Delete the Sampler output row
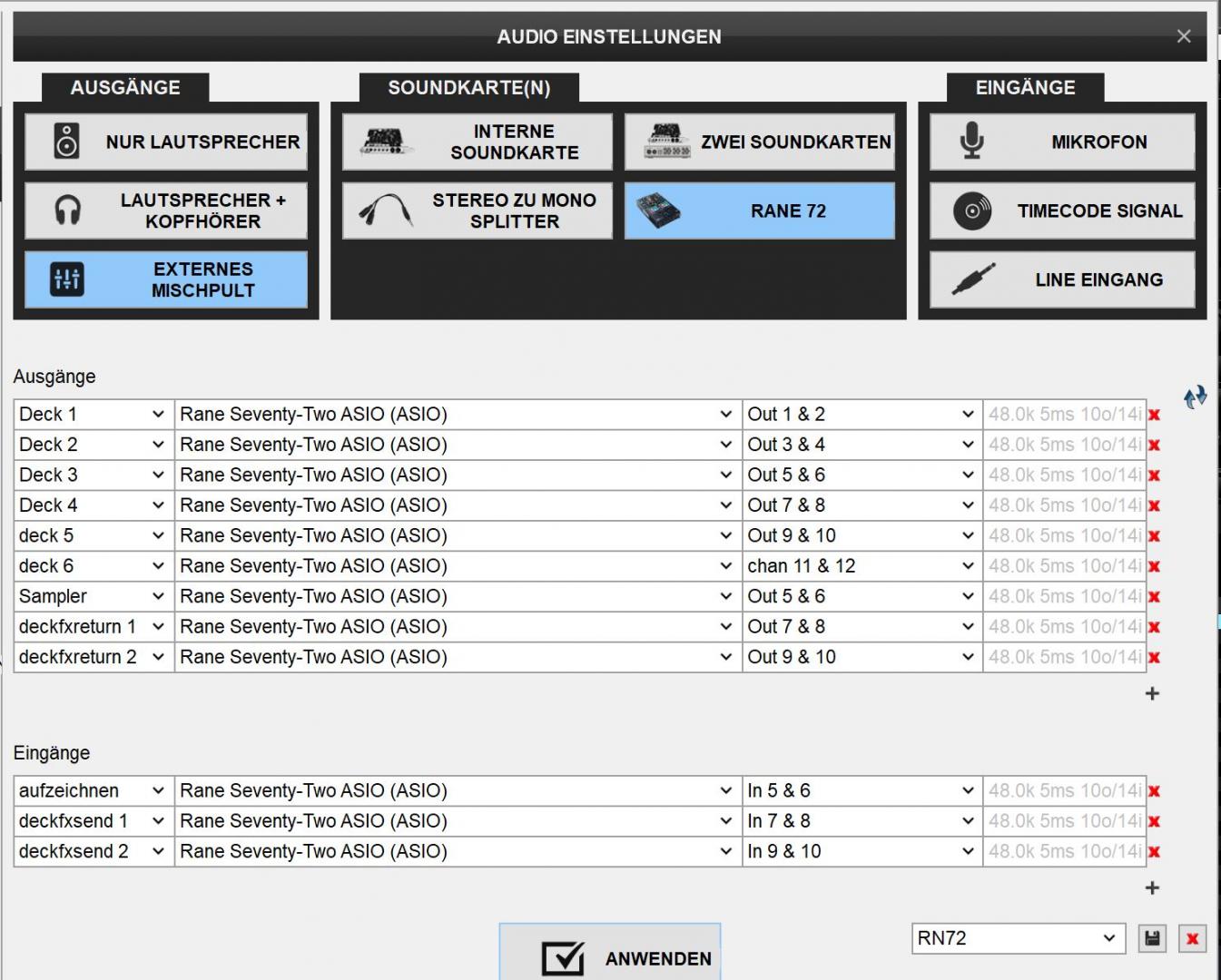This screenshot has height=980, width=1221. tap(1155, 597)
